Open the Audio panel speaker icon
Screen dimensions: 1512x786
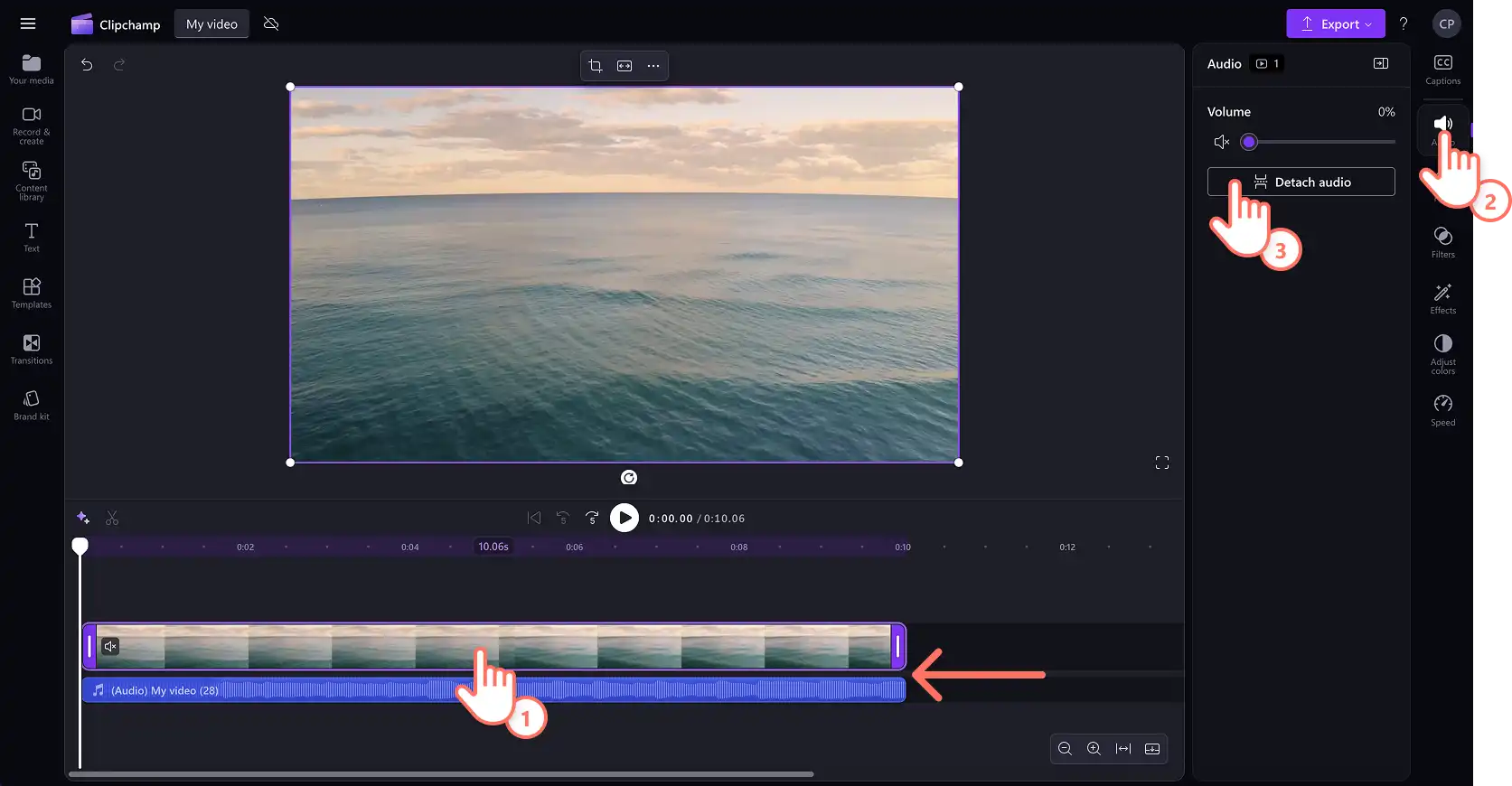pyautogui.click(x=1443, y=125)
